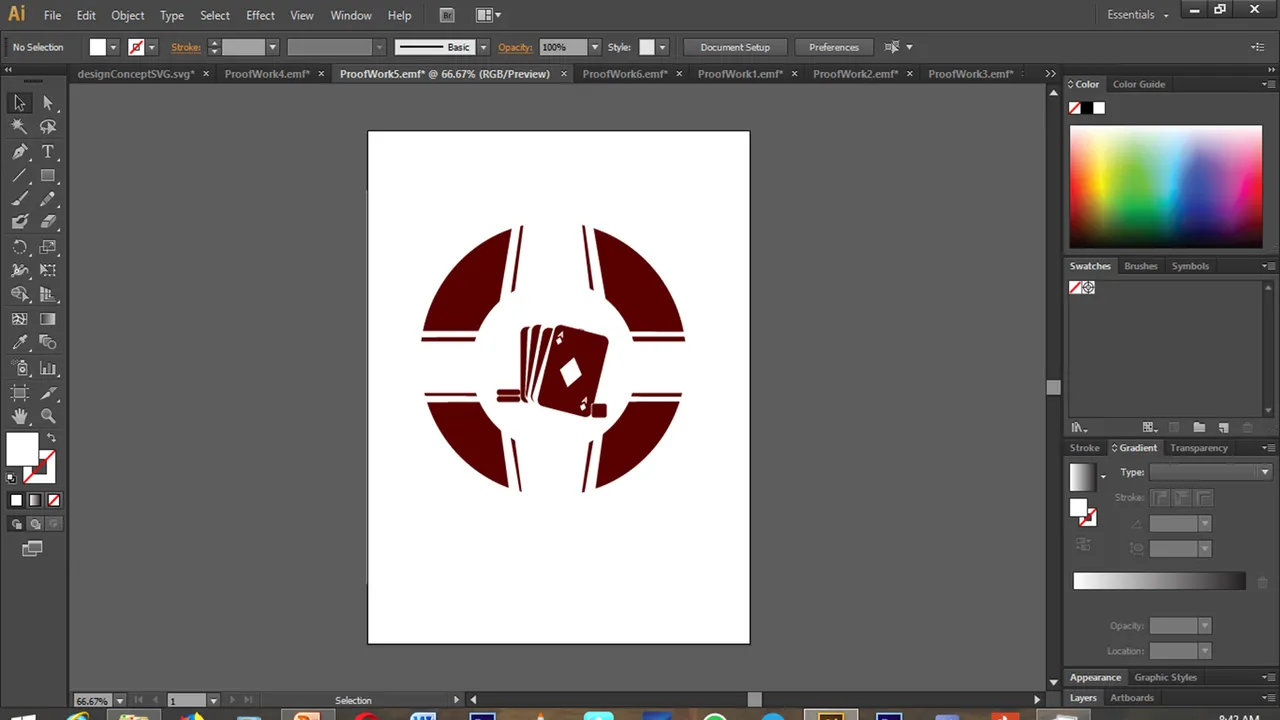Image resolution: width=1280 pixels, height=720 pixels.
Task: Open the Brushes panel tab
Action: click(x=1140, y=266)
